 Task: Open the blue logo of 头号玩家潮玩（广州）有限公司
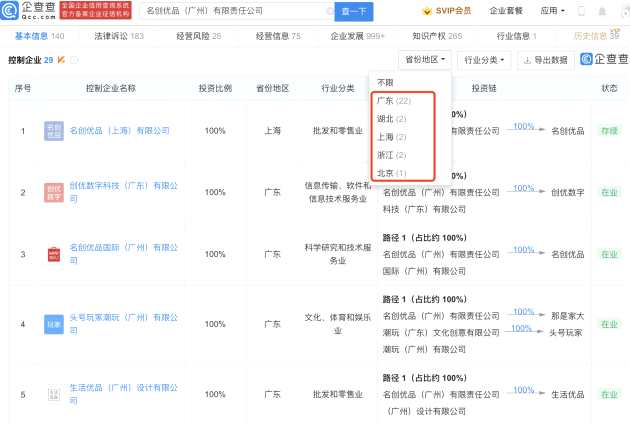tap(54, 324)
